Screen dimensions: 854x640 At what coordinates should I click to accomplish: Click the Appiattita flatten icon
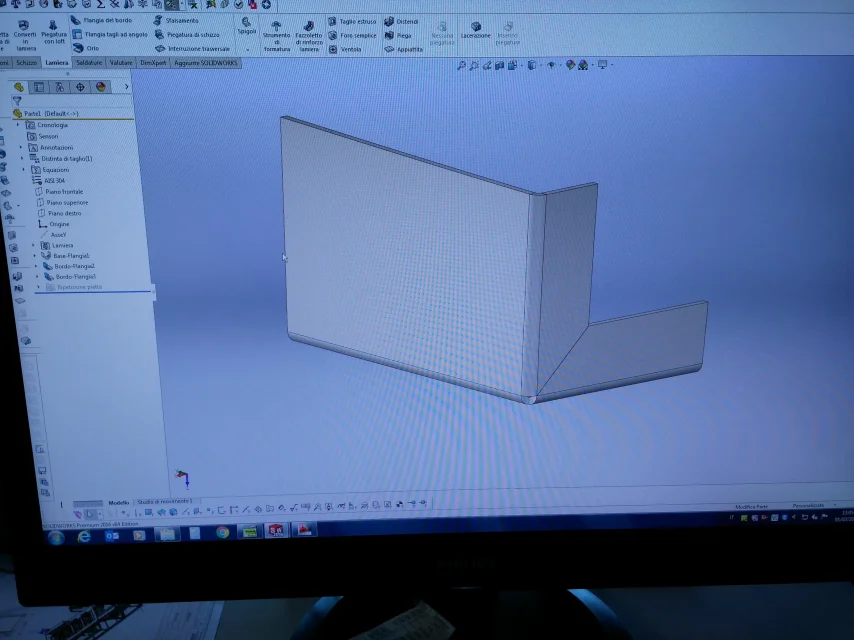click(x=404, y=49)
